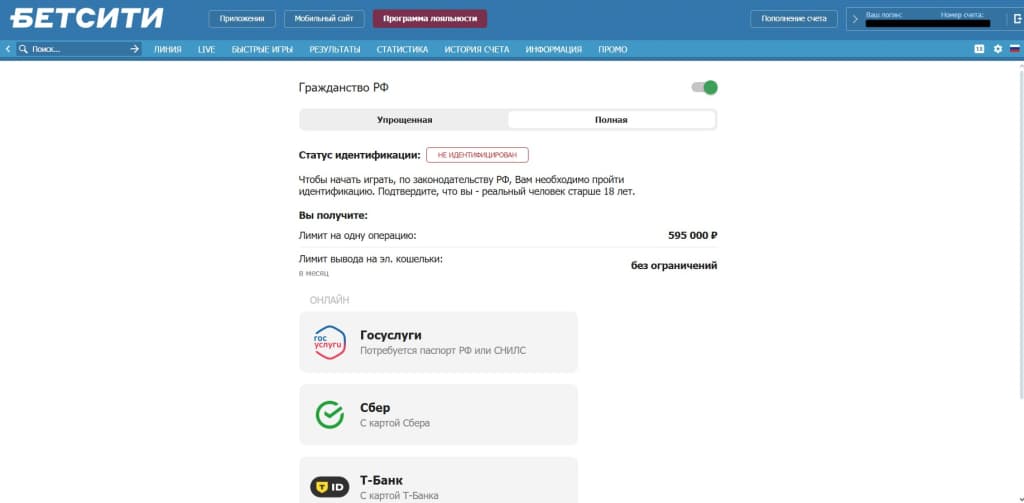
Task: Click the Приложения button
Action: pos(242,19)
